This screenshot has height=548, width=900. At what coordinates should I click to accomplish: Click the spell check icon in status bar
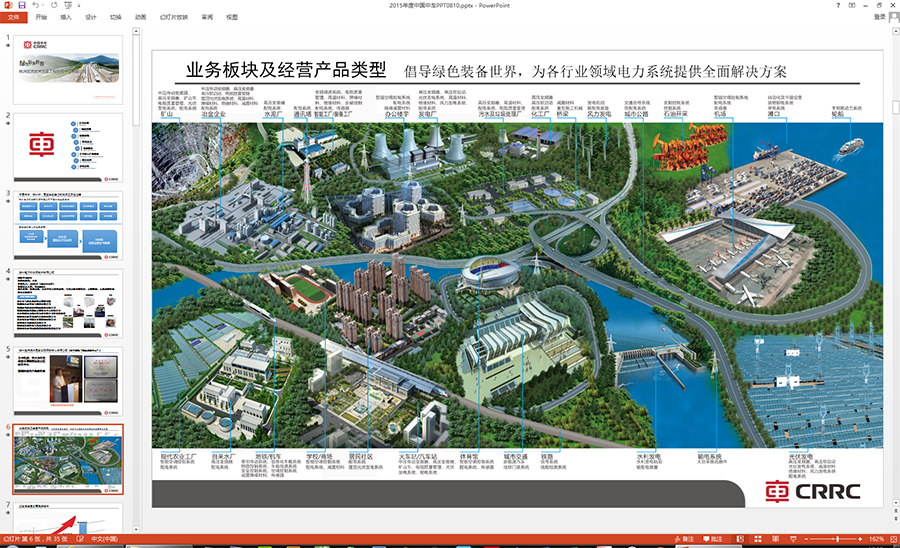click(x=80, y=539)
